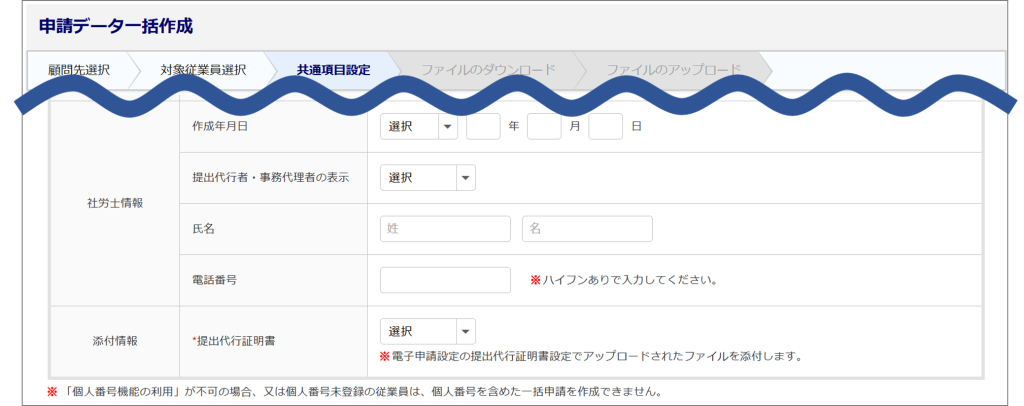Open the 提出代行証明書 selection dropdown
The image size is (1024, 406).
(x=428, y=332)
